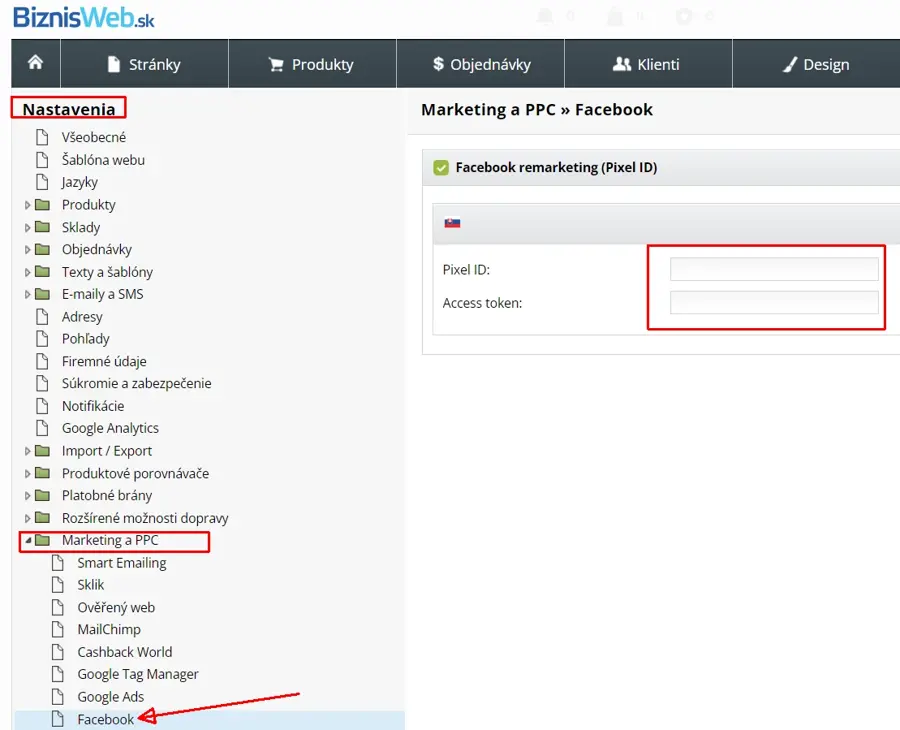Screen dimensions: 900x730
Task: Select the Produkty folder in settings tree
Action: point(88,205)
